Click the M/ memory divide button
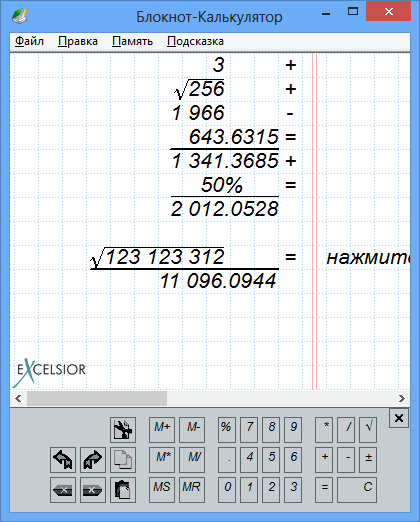The width and height of the screenshot is (420, 522). click(192, 460)
